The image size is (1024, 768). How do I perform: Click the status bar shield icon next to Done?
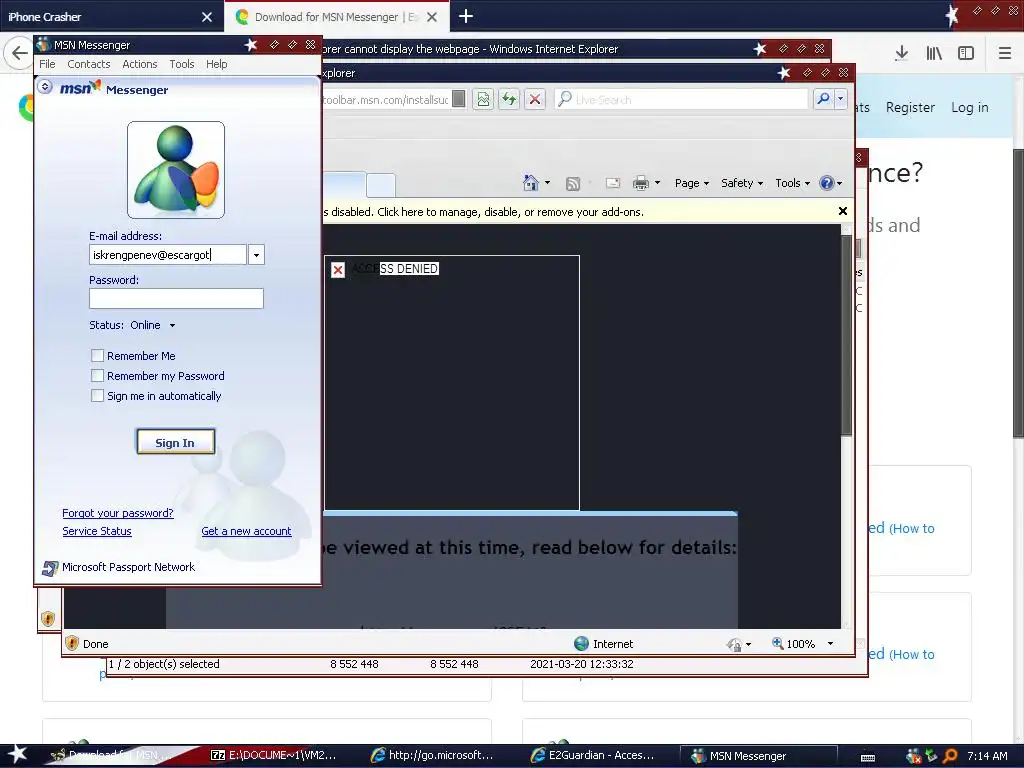(72, 643)
